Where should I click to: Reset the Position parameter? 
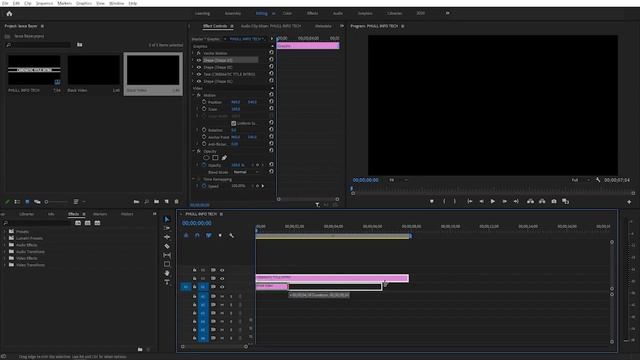[271, 102]
